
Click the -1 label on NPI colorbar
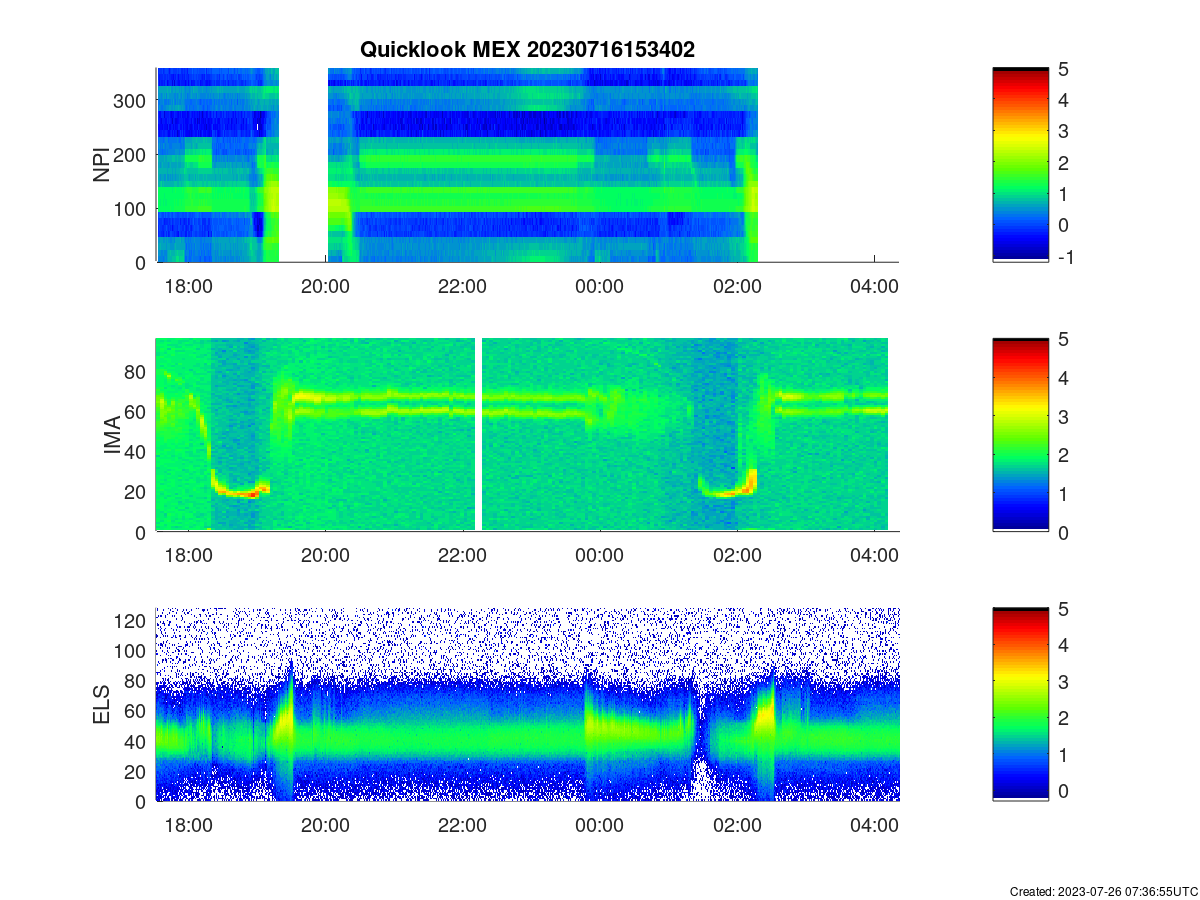[1069, 257]
